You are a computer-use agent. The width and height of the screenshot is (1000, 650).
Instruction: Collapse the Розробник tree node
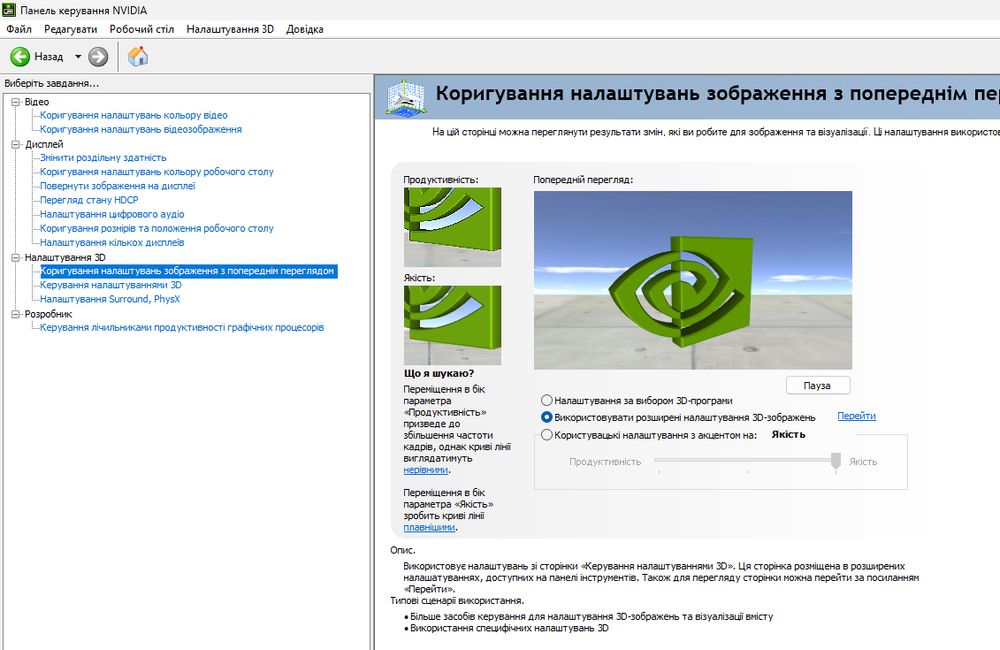(x=15, y=314)
